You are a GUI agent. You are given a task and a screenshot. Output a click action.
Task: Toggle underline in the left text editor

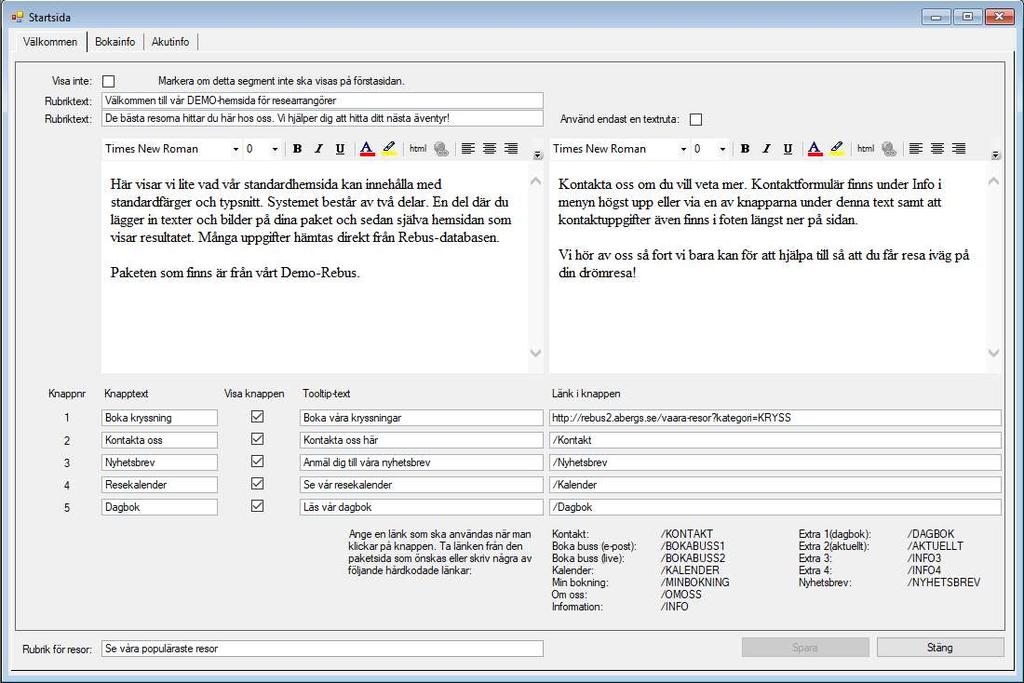(x=340, y=149)
